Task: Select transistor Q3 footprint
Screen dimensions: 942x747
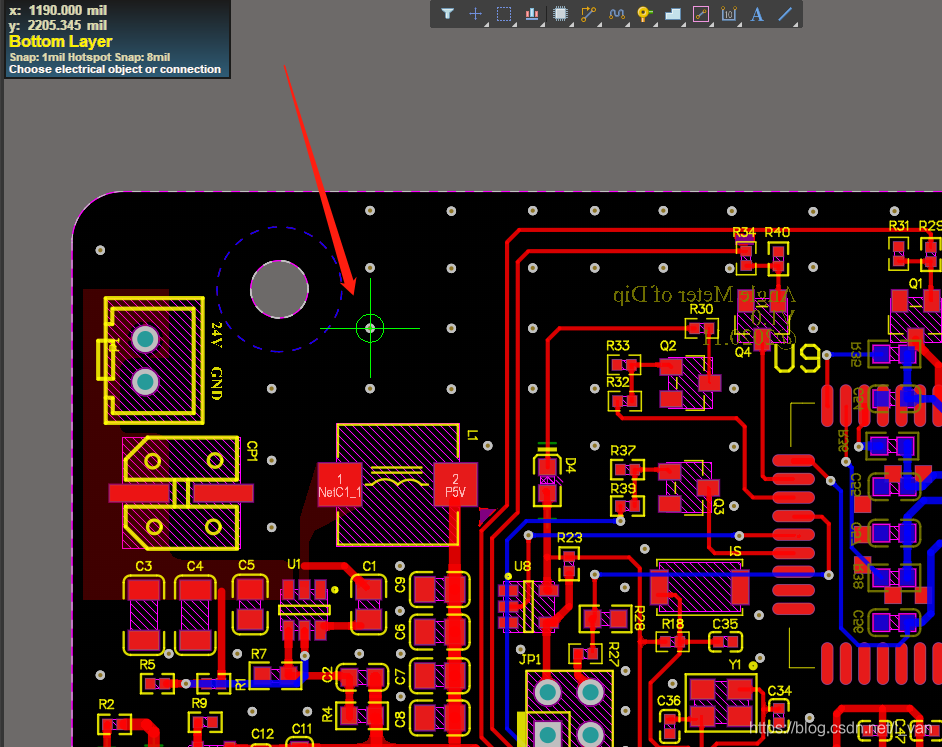Action: 688,487
